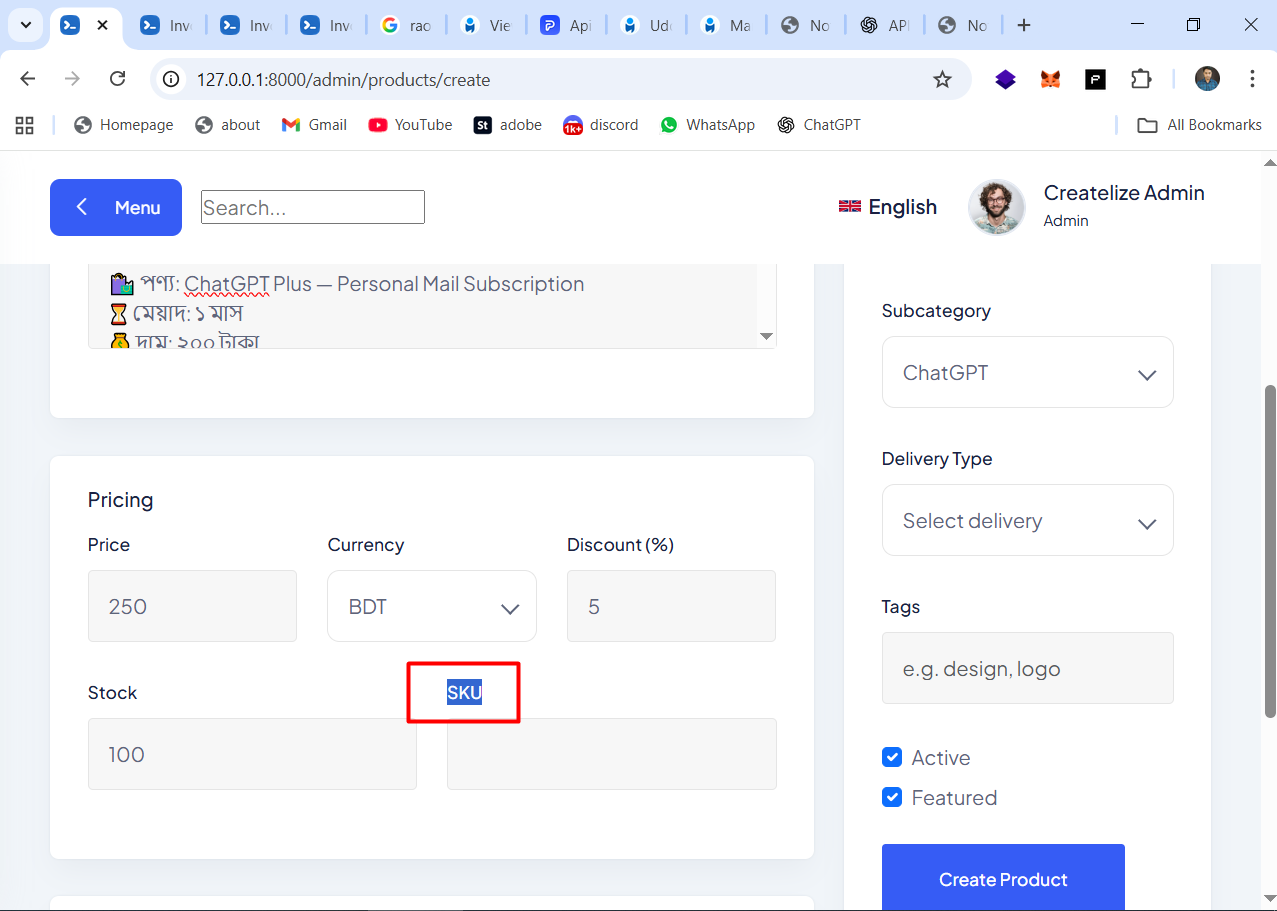Switch to the Google search tab
This screenshot has width=1277, height=911.
(x=406, y=24)
